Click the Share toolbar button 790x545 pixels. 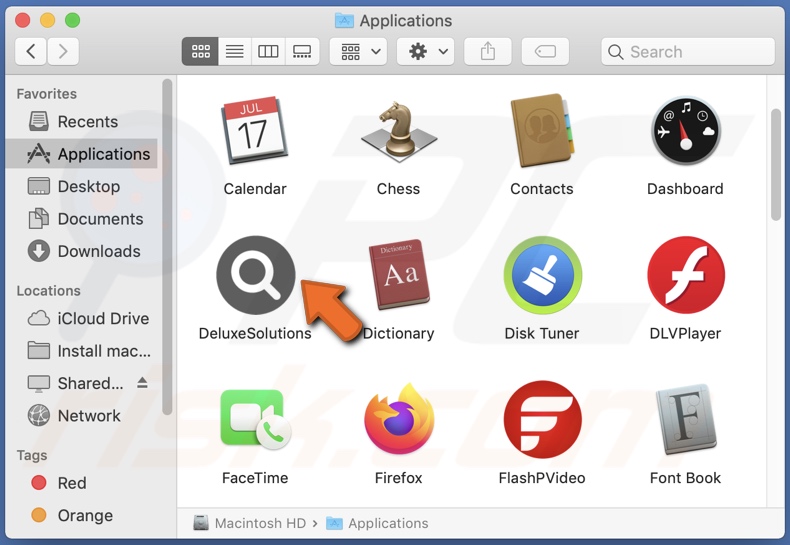click(x=488, y=51)
